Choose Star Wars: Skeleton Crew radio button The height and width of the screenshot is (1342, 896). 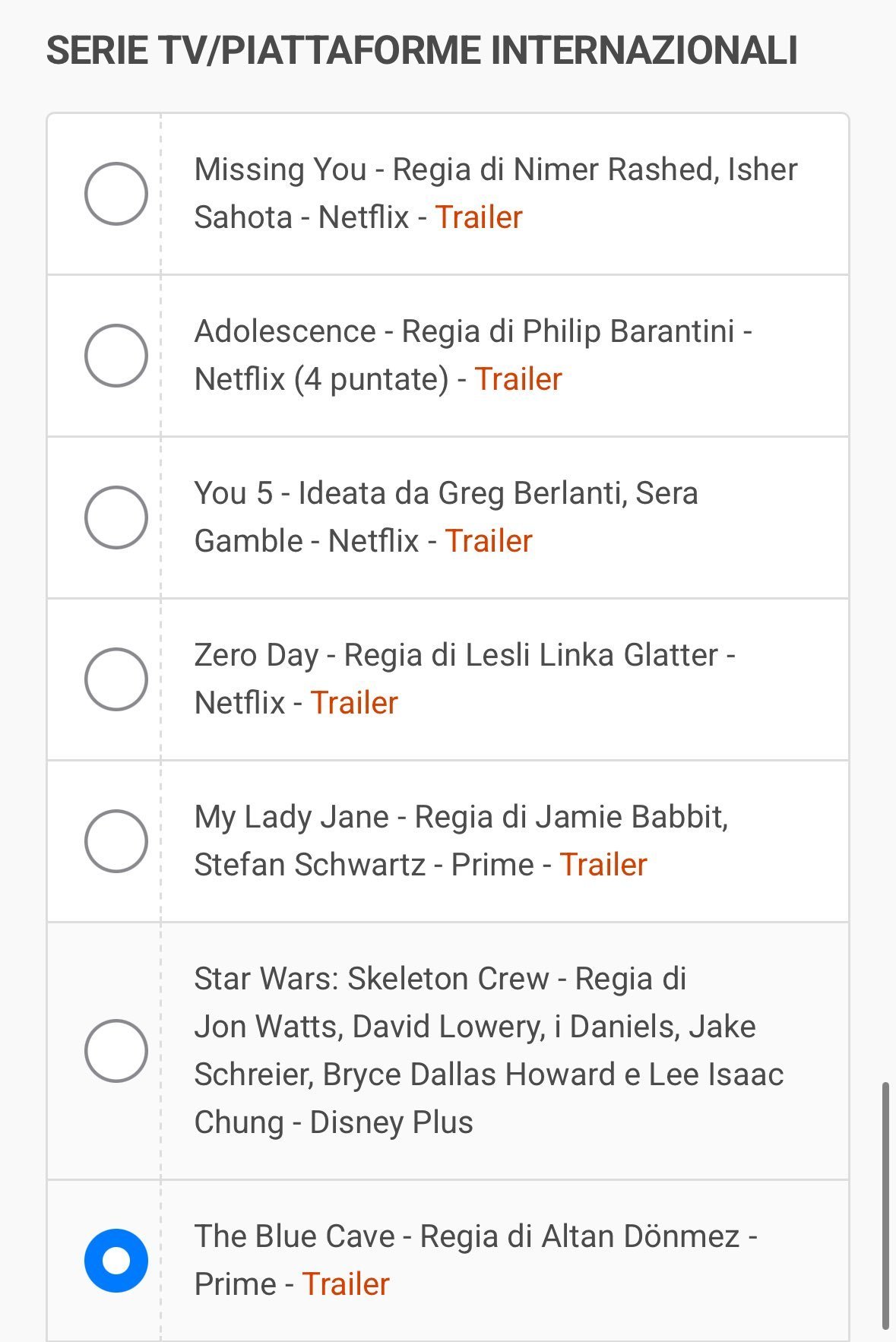pos(116,1051)
